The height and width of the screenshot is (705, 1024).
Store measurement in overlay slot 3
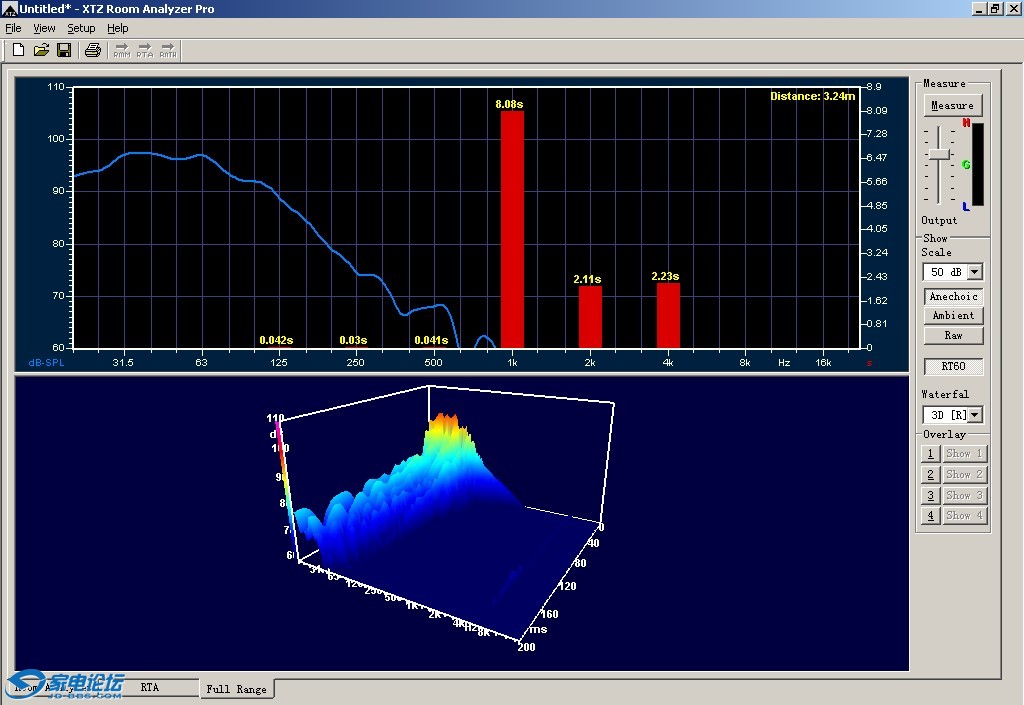(x=931, y=495)
